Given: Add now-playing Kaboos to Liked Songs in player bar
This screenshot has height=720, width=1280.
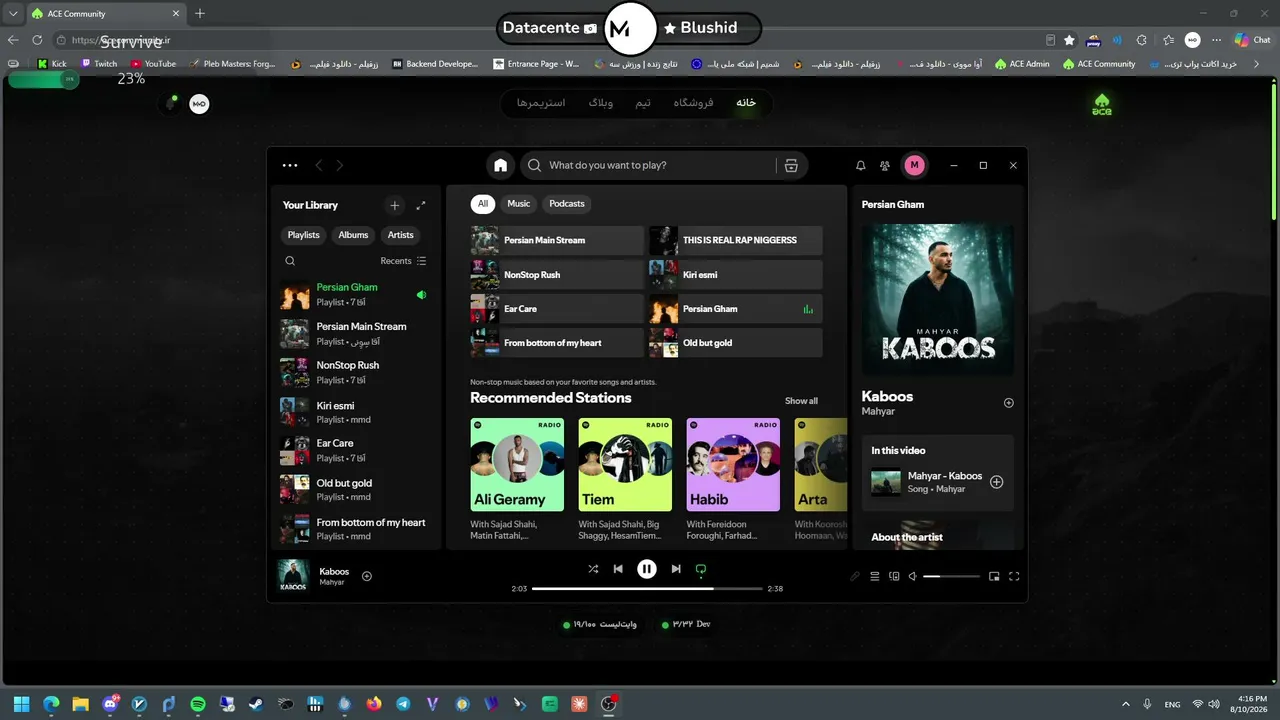Looking at the screenshot, I should coord(367,576).
